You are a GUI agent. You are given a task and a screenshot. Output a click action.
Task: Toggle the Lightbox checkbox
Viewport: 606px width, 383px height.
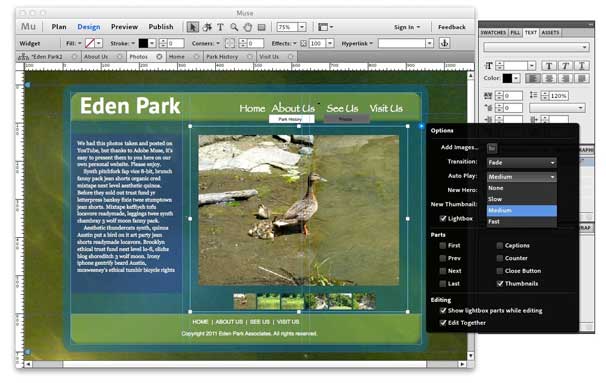(x=443, y=219)
